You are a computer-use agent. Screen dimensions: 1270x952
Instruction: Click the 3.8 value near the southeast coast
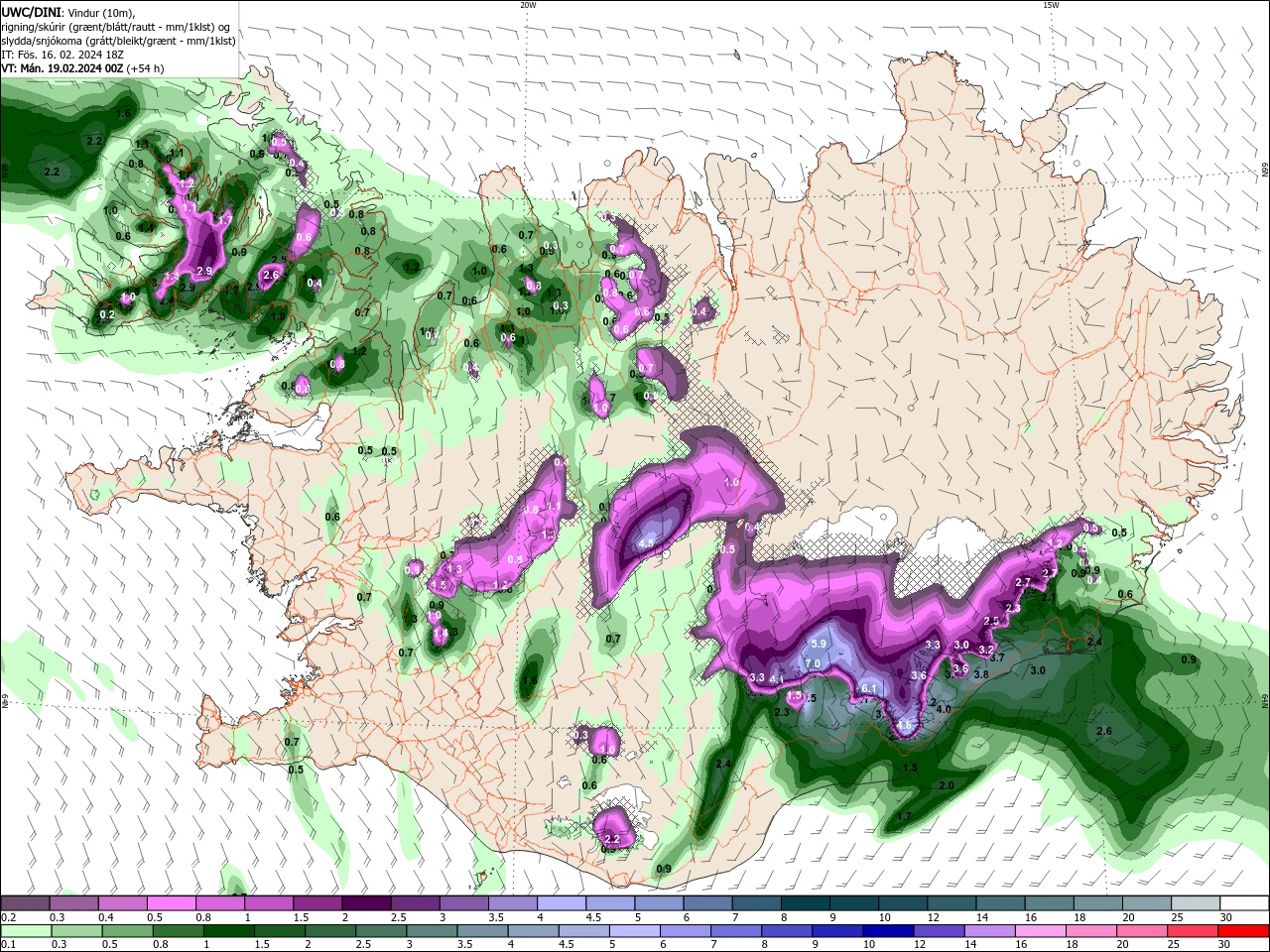click(981, 674)
